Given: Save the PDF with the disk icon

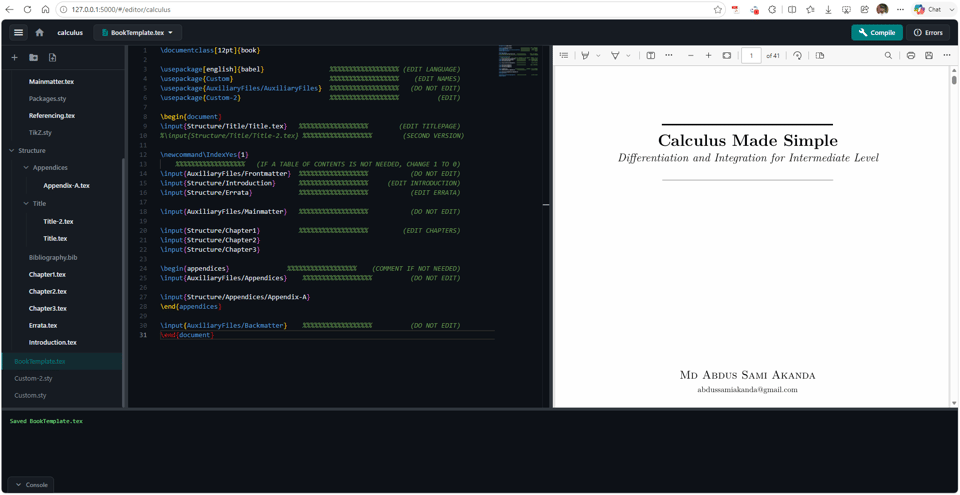Looking at the screenshot, I should [x=929, y=55].
